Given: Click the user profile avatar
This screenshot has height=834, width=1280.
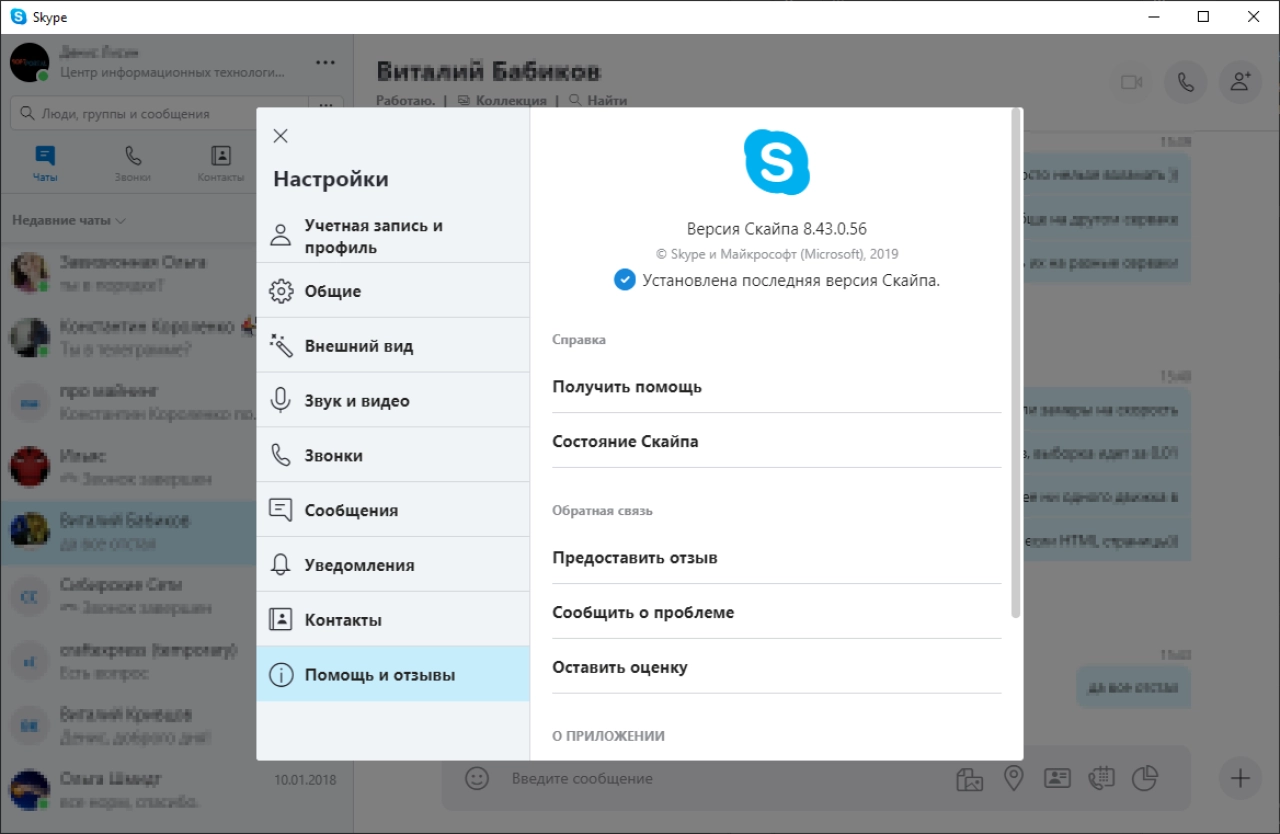Looking at the screenshot, I should 29,62.
